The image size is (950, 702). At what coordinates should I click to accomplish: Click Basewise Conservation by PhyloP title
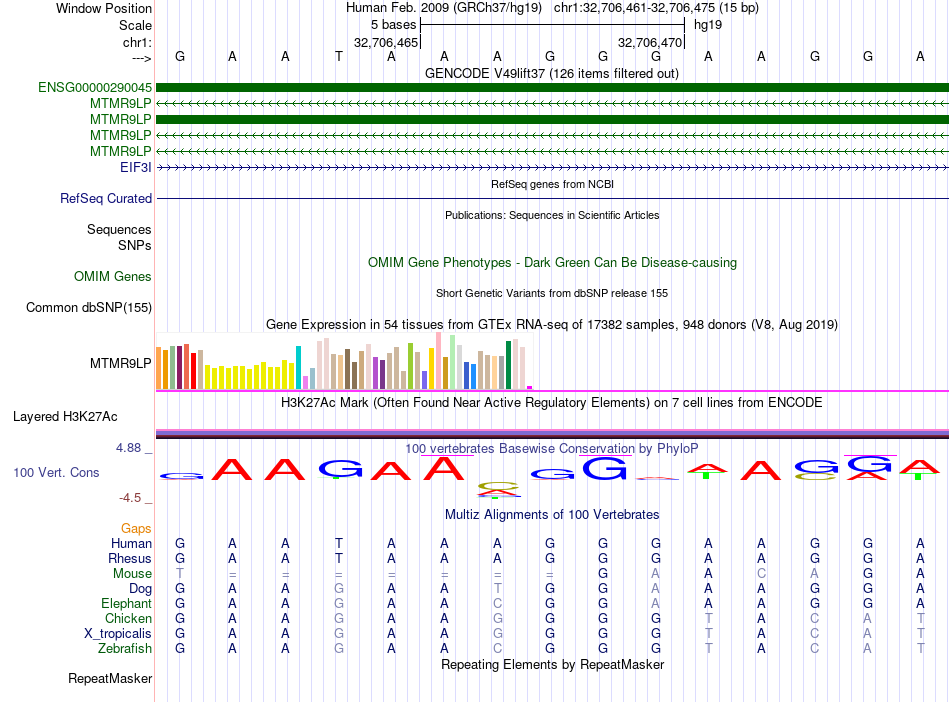point(552,448)
